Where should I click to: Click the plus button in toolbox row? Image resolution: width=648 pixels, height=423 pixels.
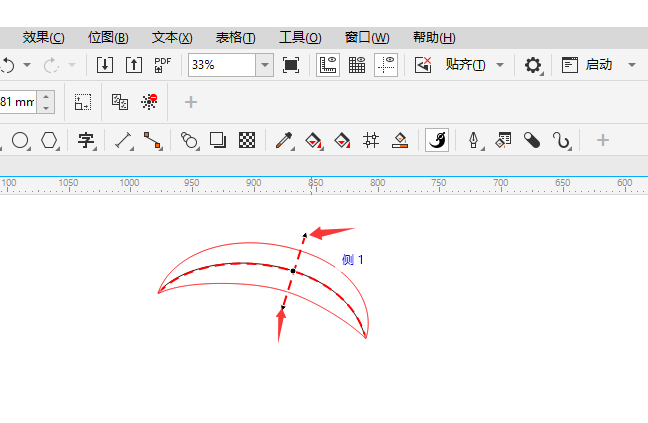[603, 140]
